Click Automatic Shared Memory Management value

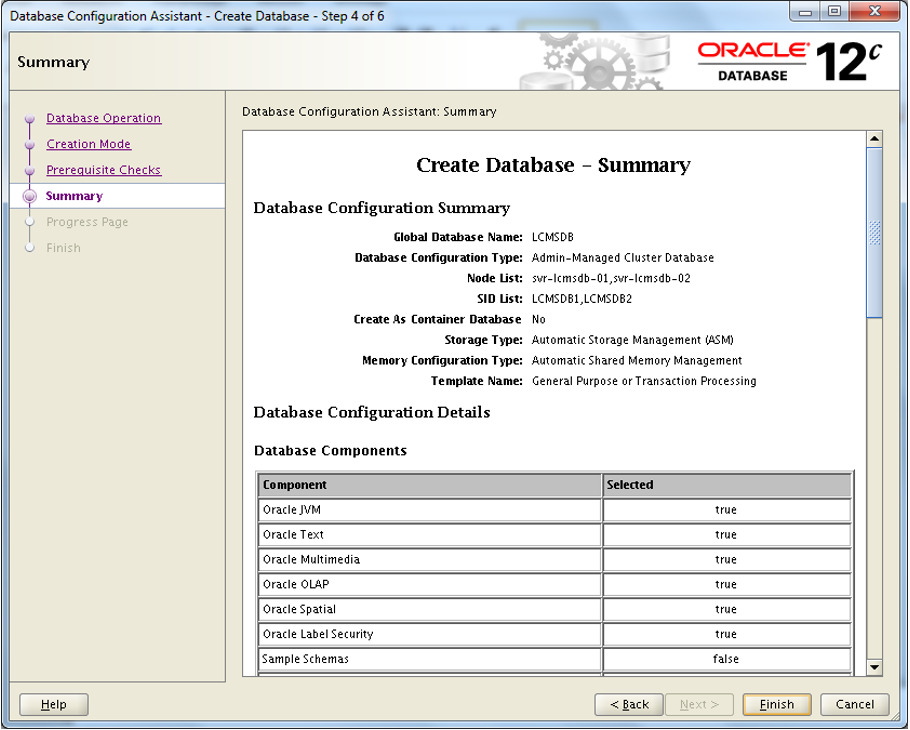[x=637, y=361]
